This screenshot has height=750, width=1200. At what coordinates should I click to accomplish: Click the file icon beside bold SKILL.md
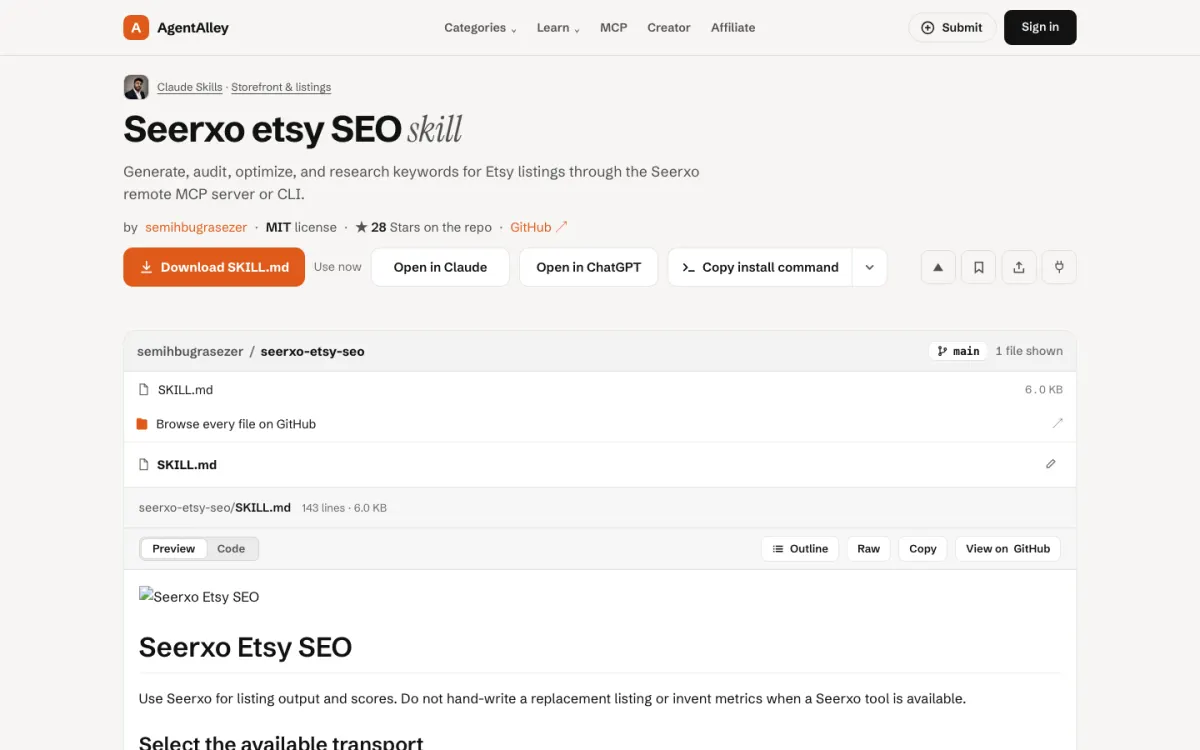pyautogui.click(x=143, y=464)
